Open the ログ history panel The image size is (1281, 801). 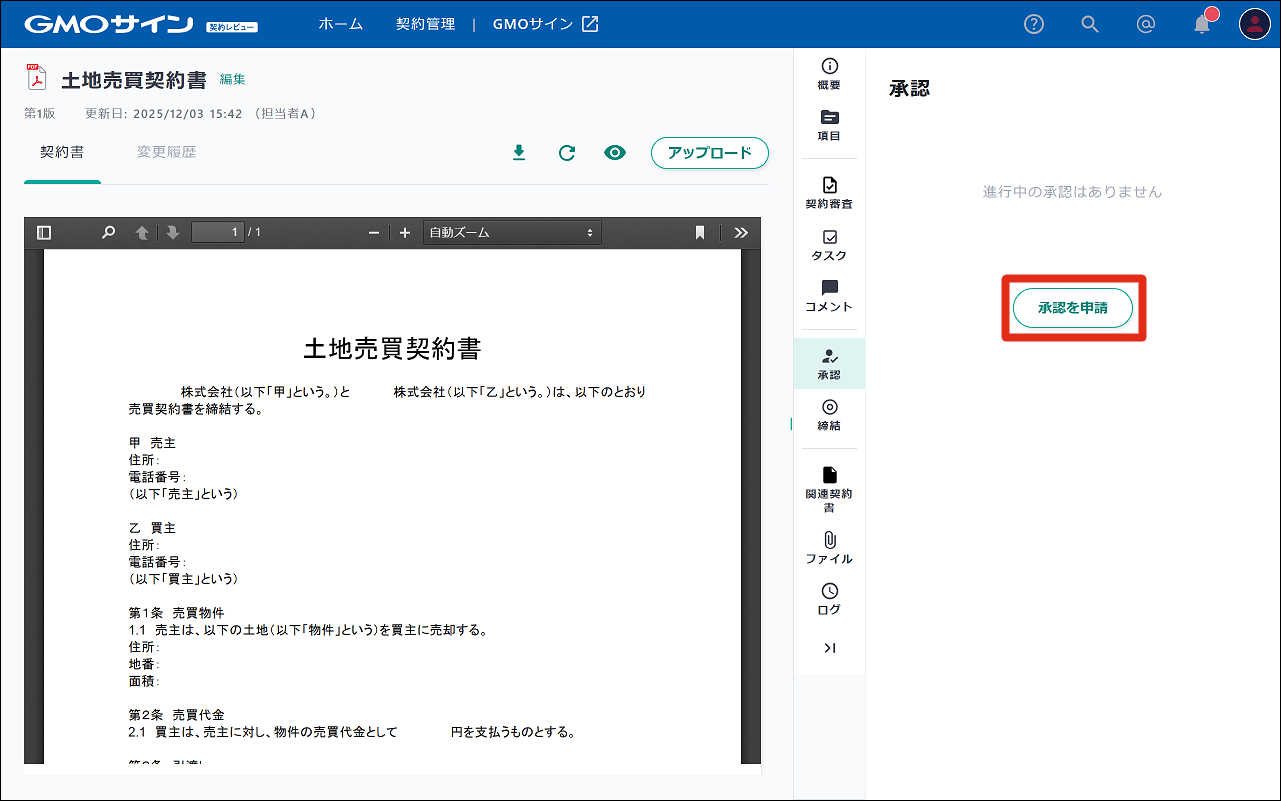[829, 599]
